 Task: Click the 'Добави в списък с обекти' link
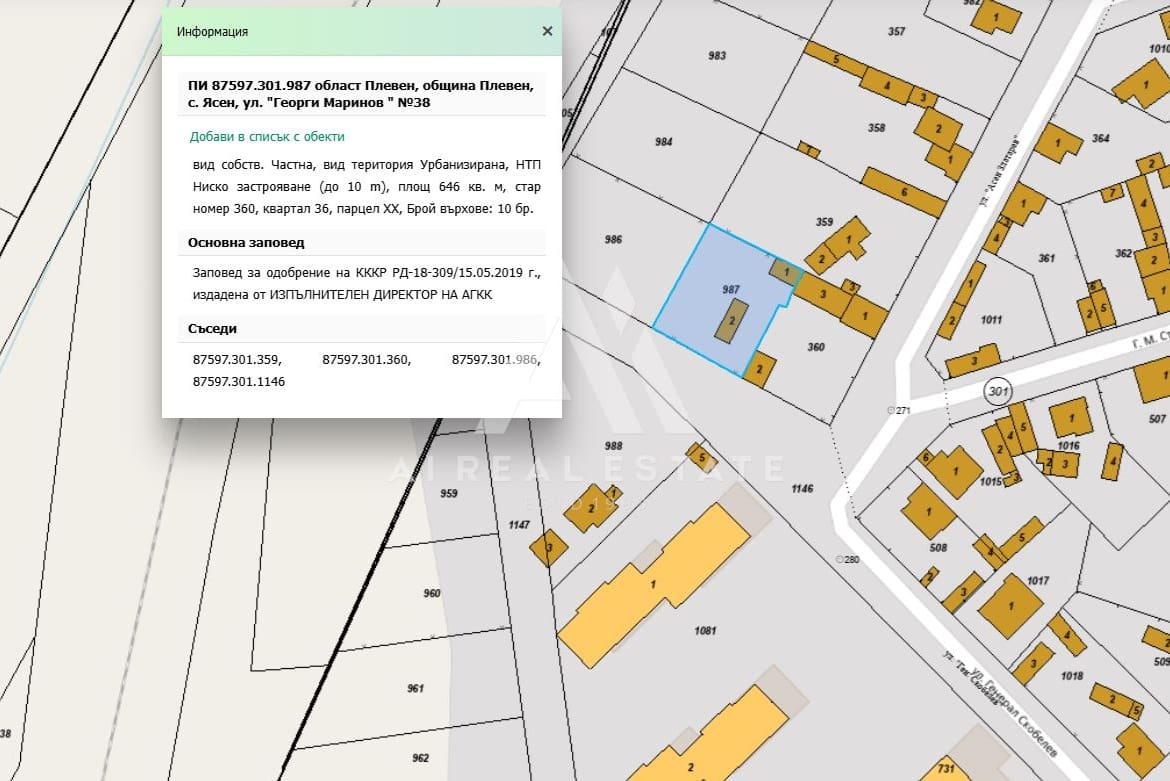click(x=267, y=137)
